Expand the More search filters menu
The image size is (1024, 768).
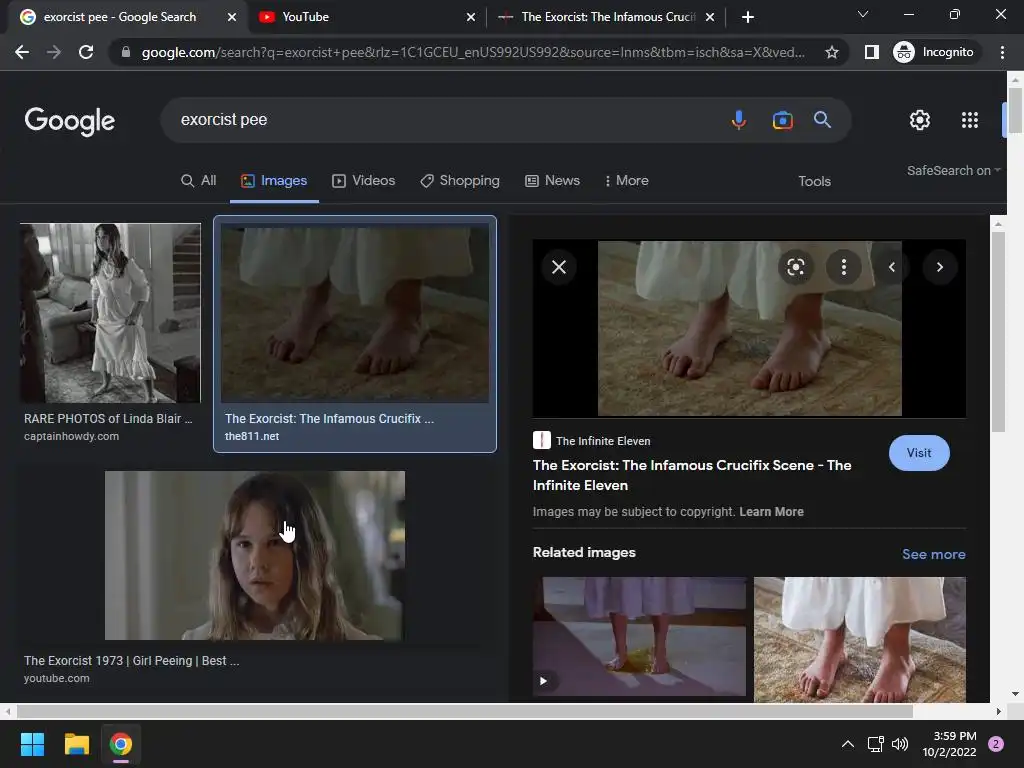tap(626, 181)
